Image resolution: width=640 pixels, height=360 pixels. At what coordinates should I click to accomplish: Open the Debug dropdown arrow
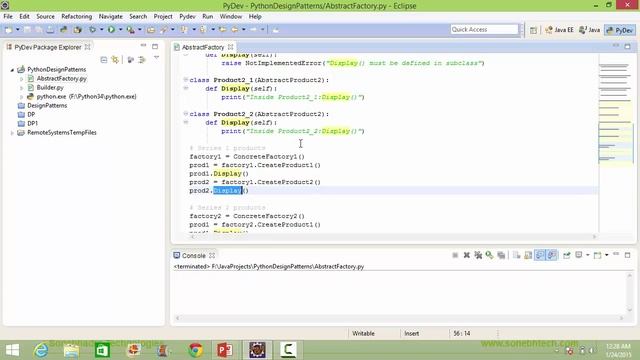pyautogui.click(x=102, y=30)
